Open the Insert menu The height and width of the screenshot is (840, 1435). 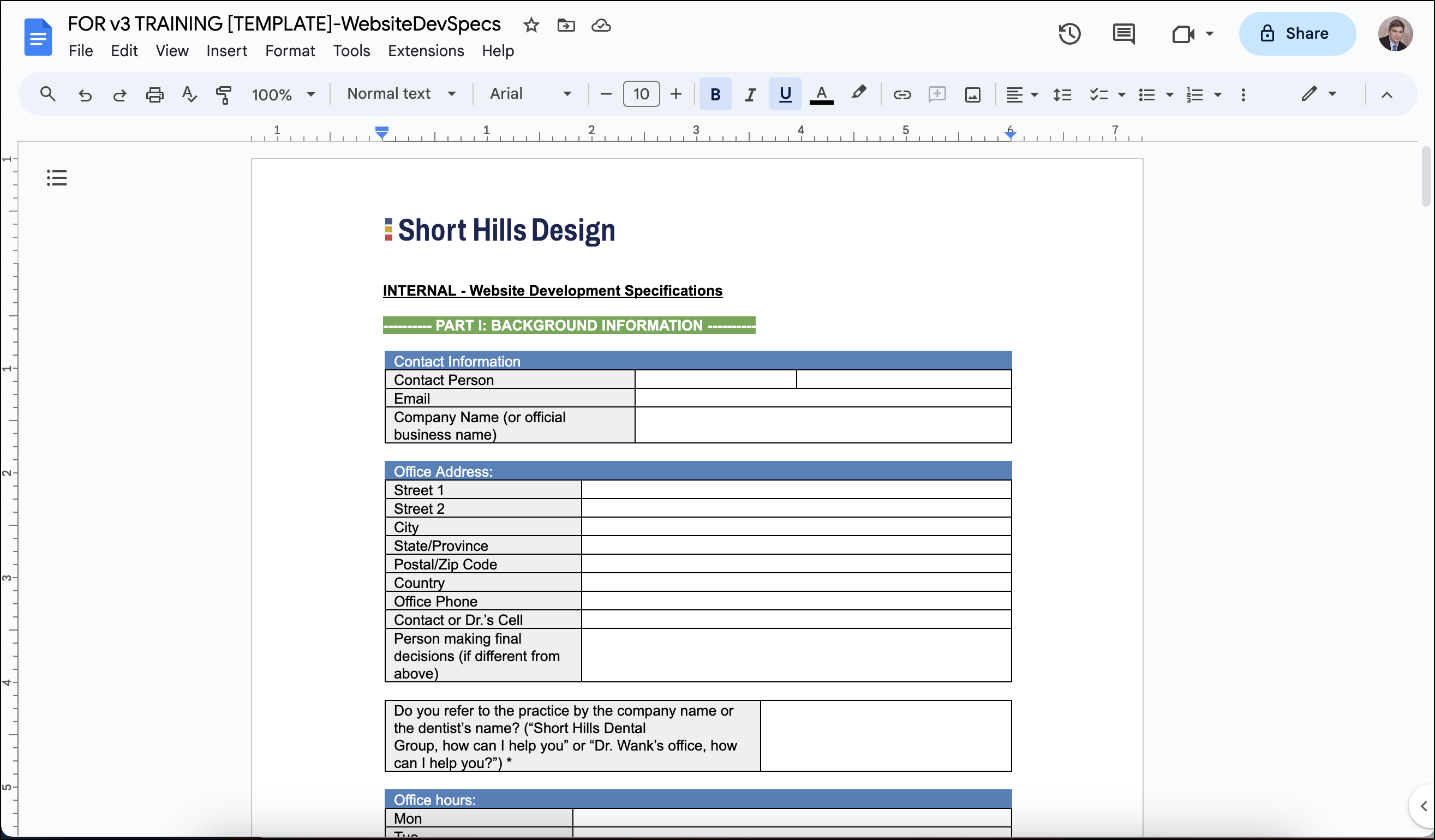(226, 51)
